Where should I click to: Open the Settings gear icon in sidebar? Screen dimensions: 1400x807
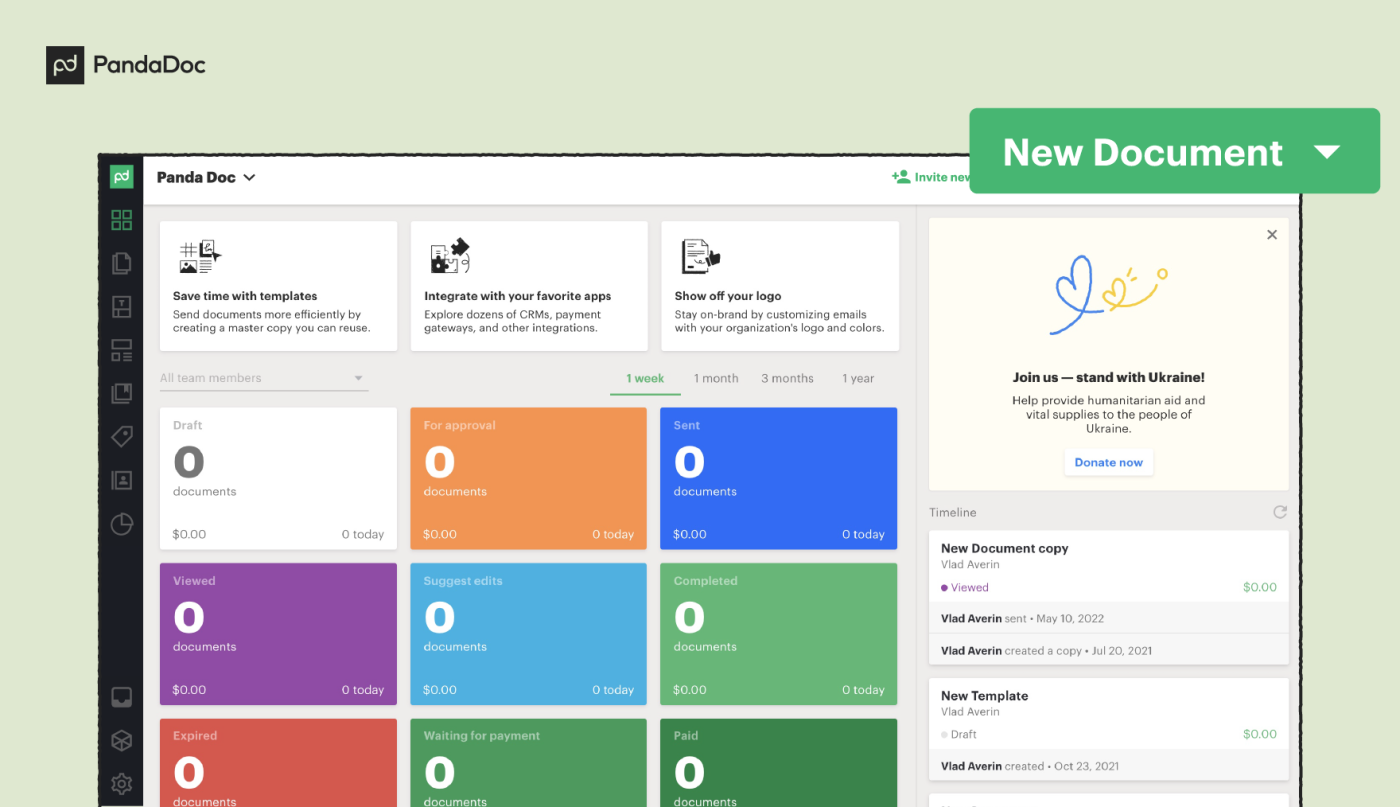(121, 783)
